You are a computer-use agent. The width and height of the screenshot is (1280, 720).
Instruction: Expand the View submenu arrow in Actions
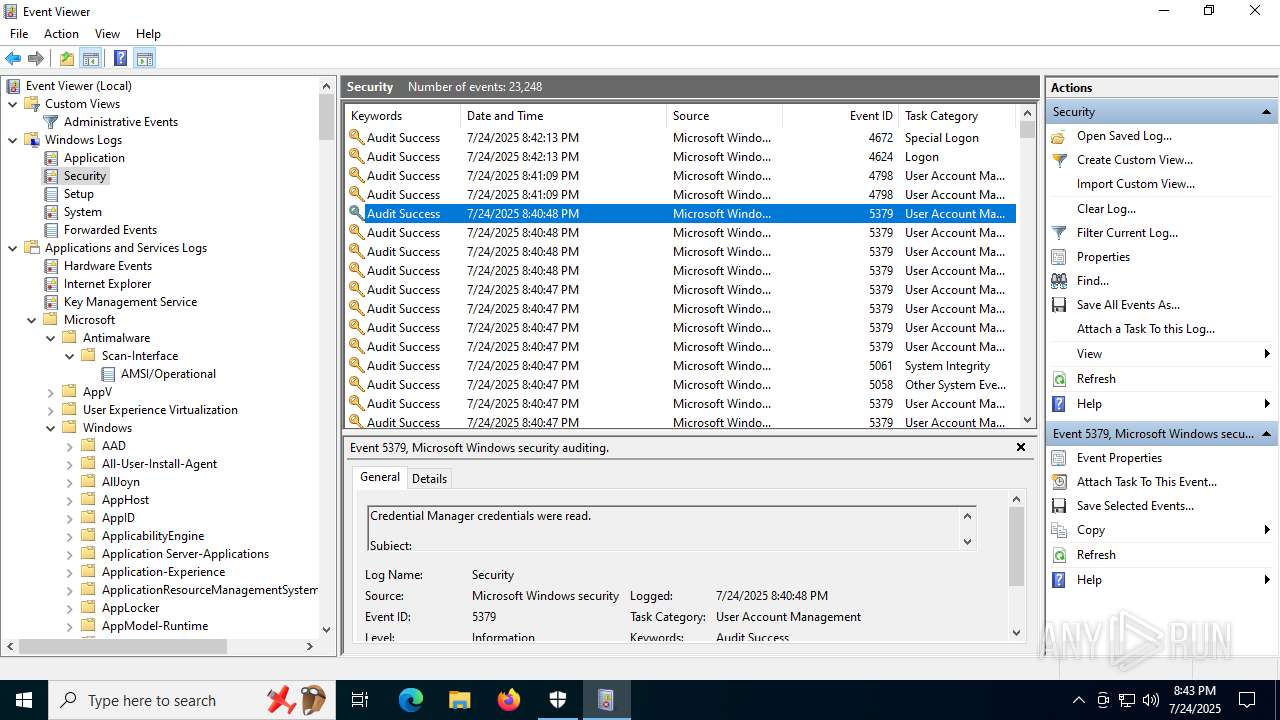click(1266, 354)
